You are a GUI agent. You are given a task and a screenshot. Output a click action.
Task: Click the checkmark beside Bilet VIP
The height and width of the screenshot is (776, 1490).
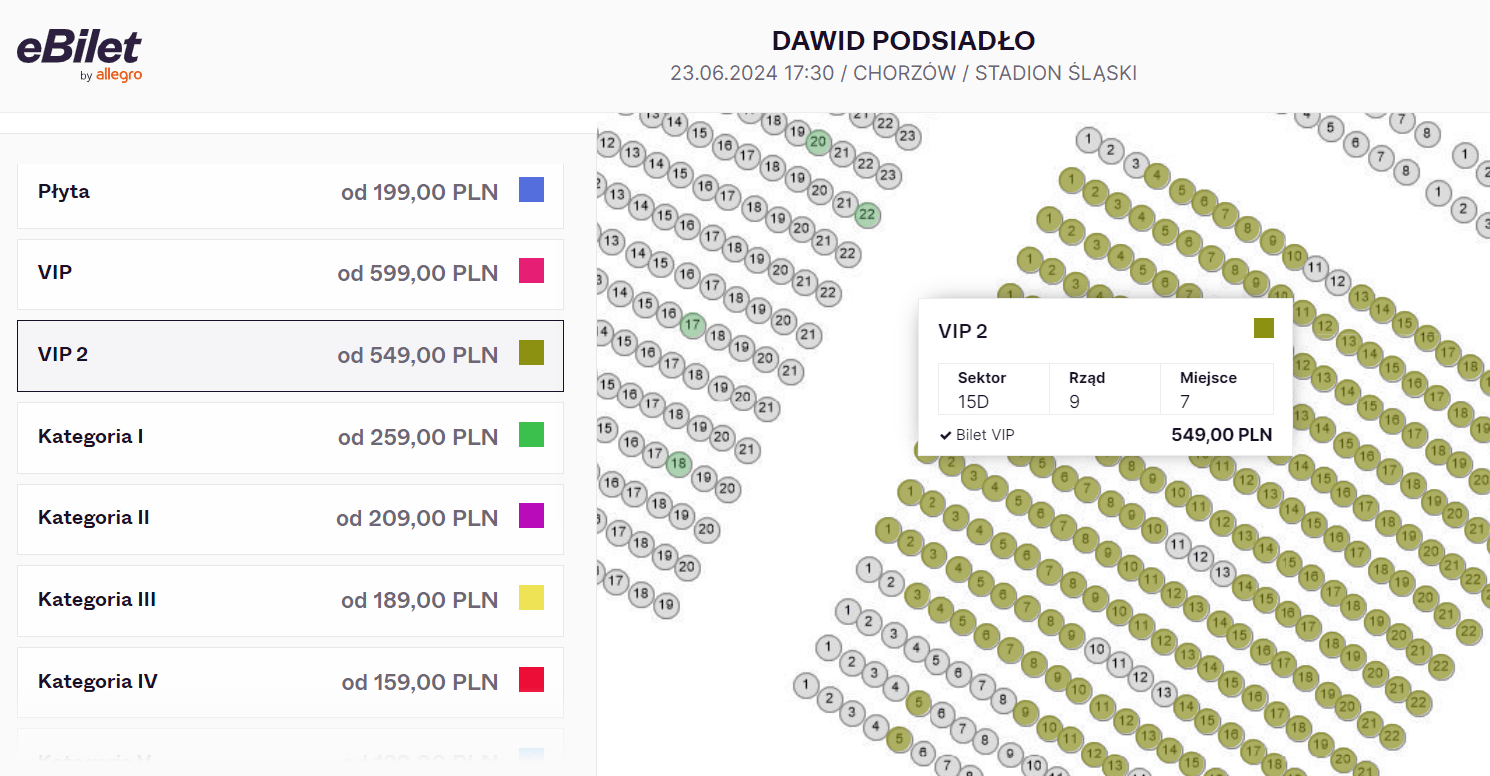[x=945, y=435]
